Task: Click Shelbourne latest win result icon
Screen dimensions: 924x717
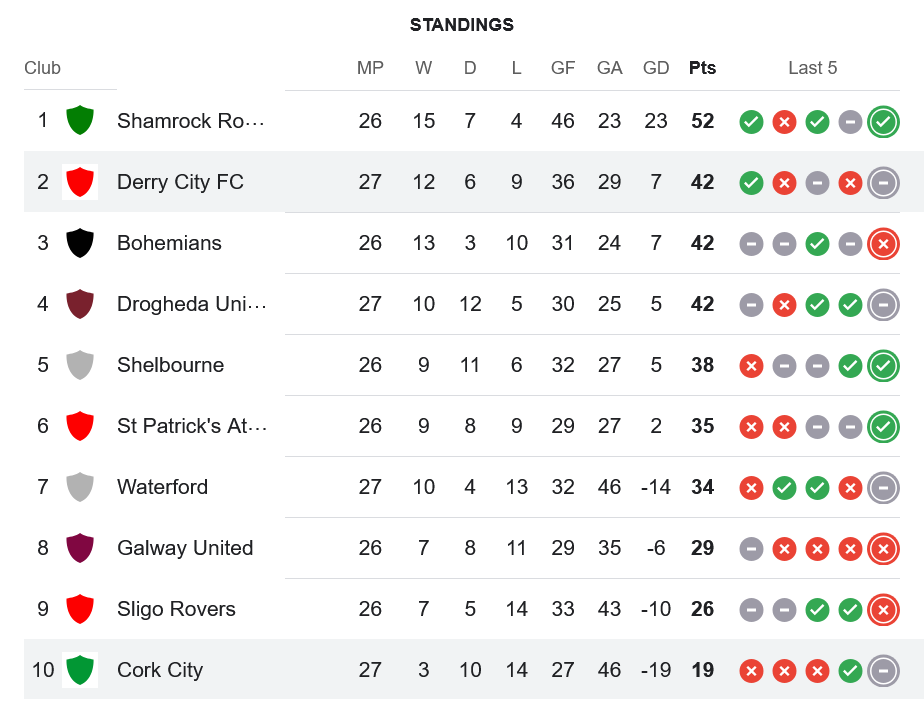Action: click(x=882, y=366)
